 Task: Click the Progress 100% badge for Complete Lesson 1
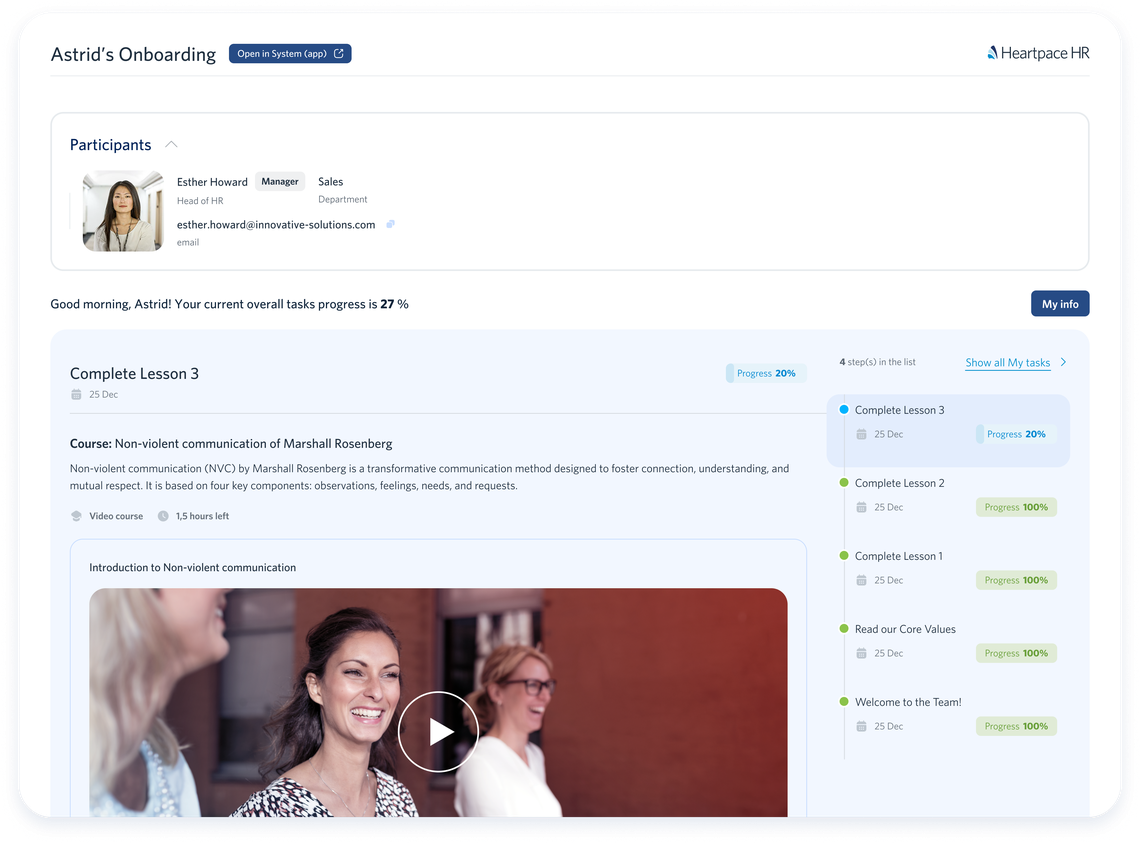(x=1016, y=580)
